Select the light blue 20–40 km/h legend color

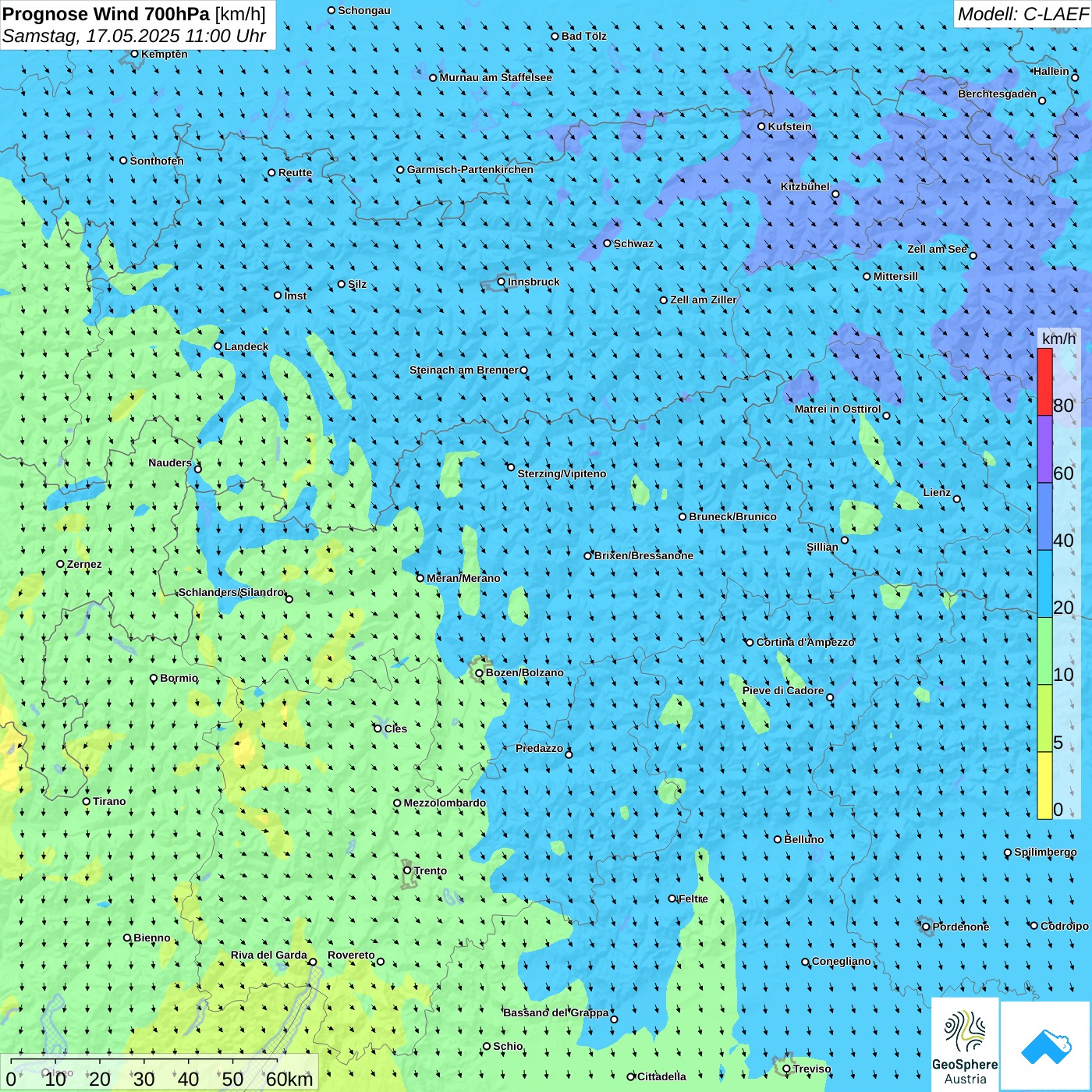(1044, 584)
